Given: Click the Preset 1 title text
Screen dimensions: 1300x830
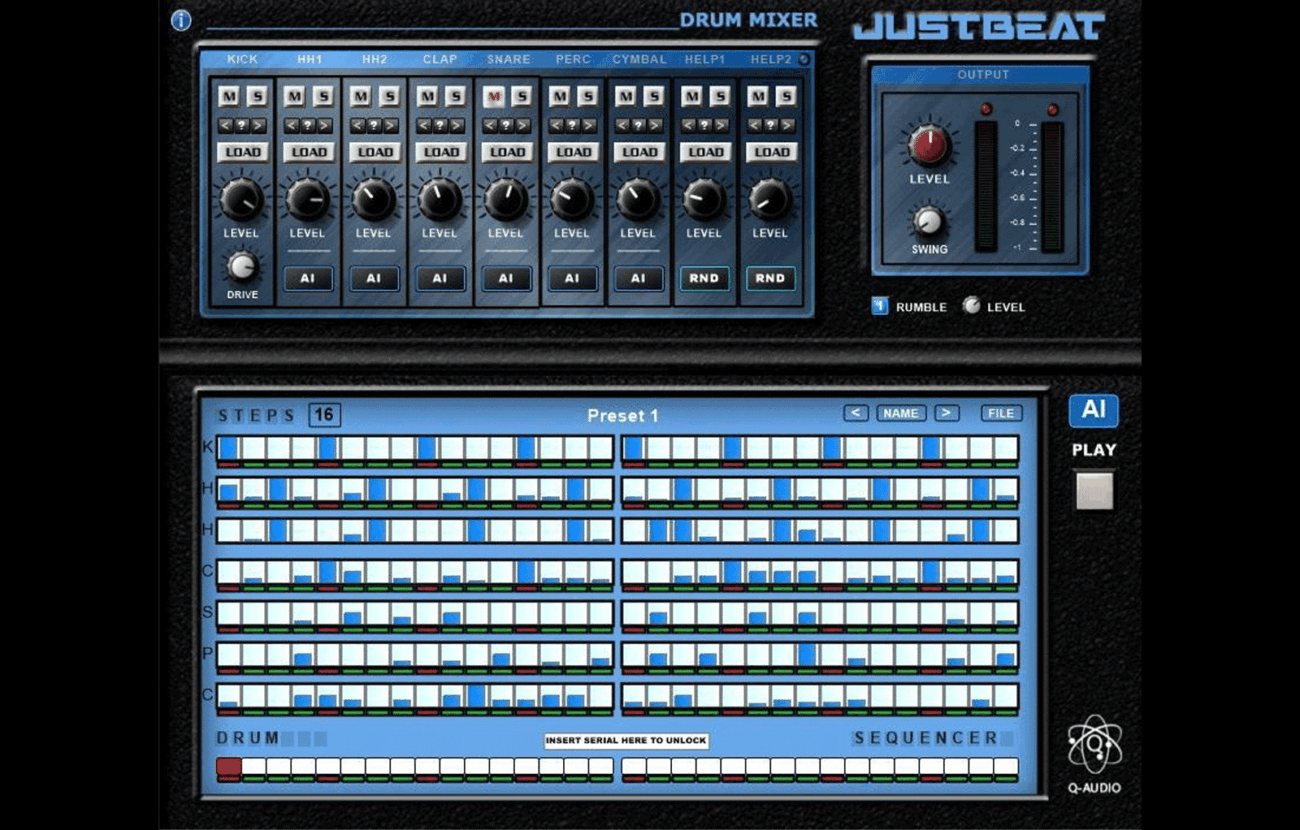Looking at the screenshot, I should (623, 416).
